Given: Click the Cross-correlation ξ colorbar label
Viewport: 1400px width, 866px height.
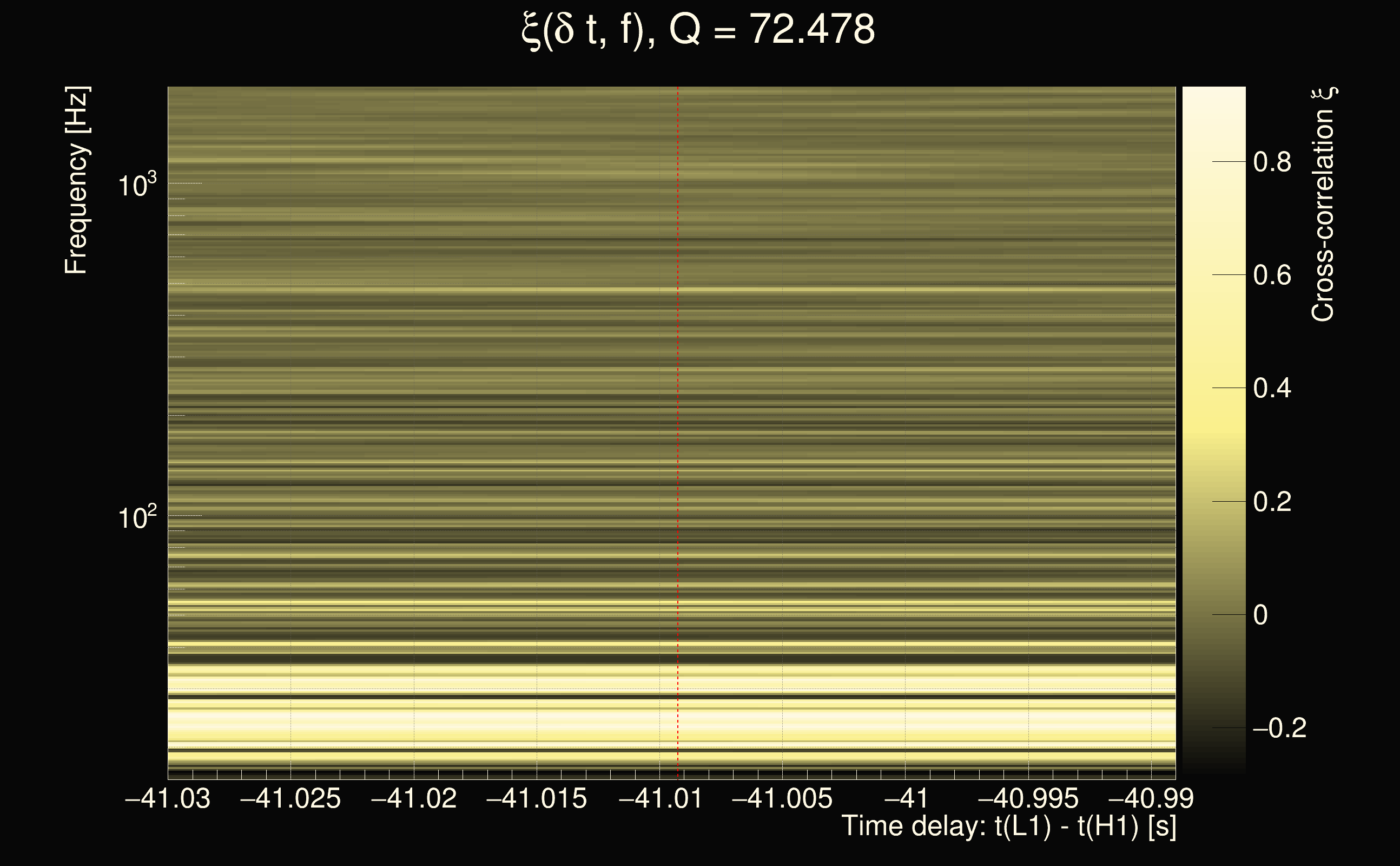Looking at the screenshot, I should pos(1323,205).
